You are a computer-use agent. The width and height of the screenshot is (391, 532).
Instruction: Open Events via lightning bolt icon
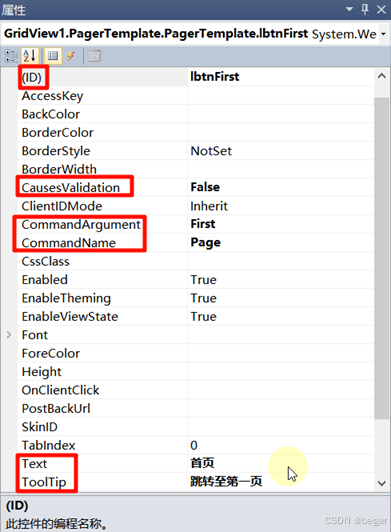click(x=71, y=56)
